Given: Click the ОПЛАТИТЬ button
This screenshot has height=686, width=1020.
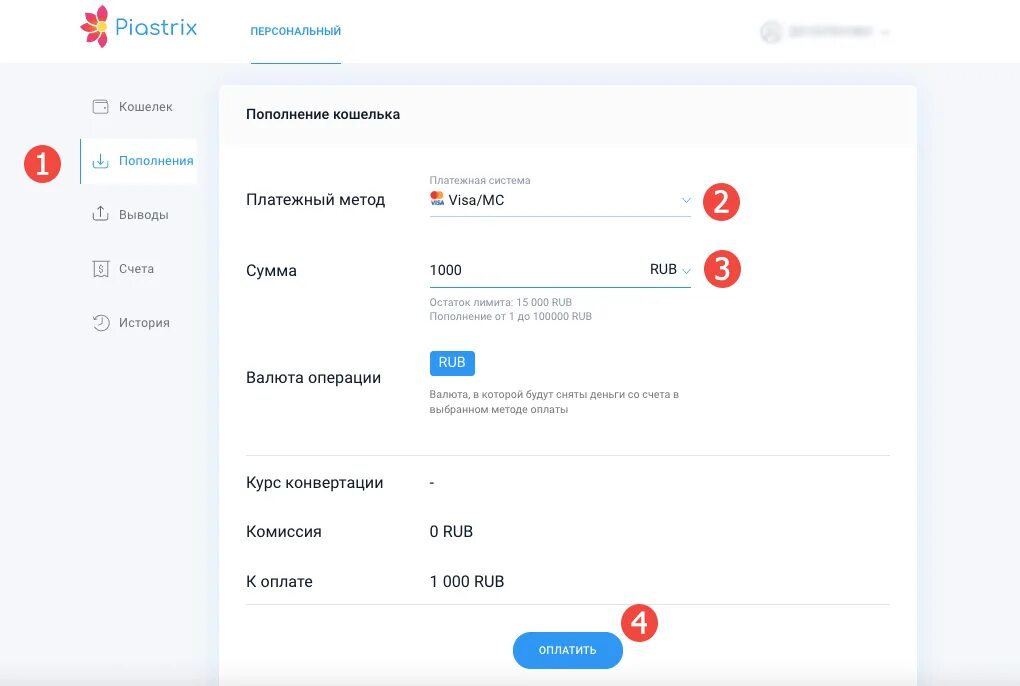Looking at the screenshot, I should pyautogui.click(x=567, y=650).
